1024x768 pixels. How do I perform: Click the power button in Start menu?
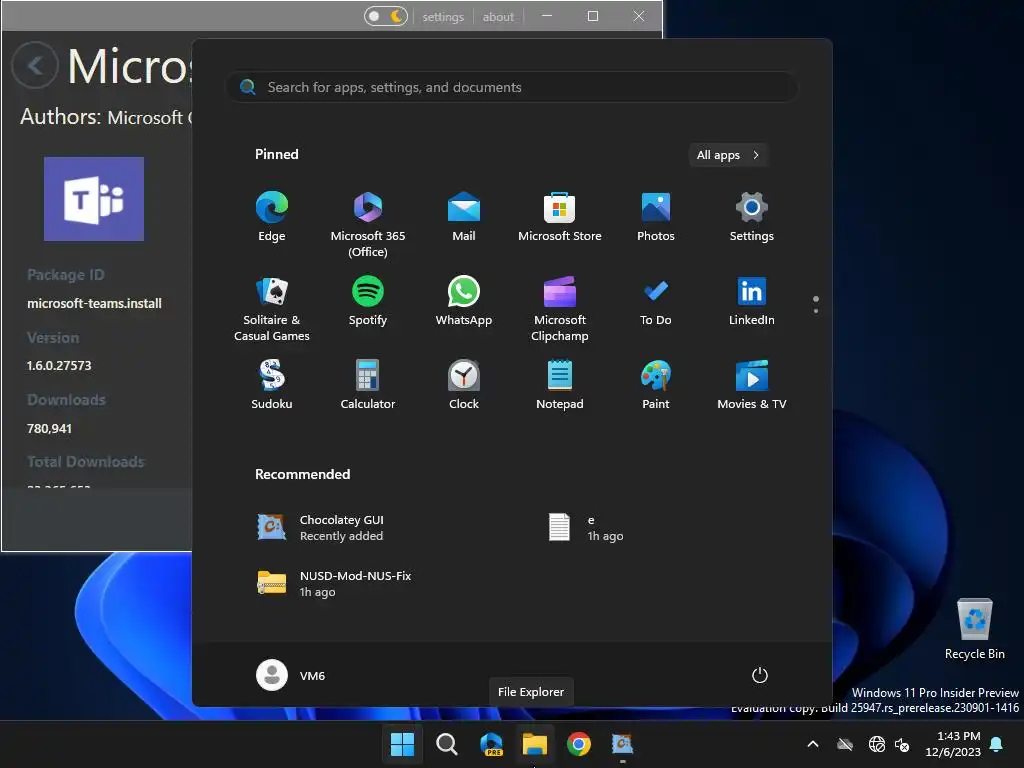coord(760,675)
